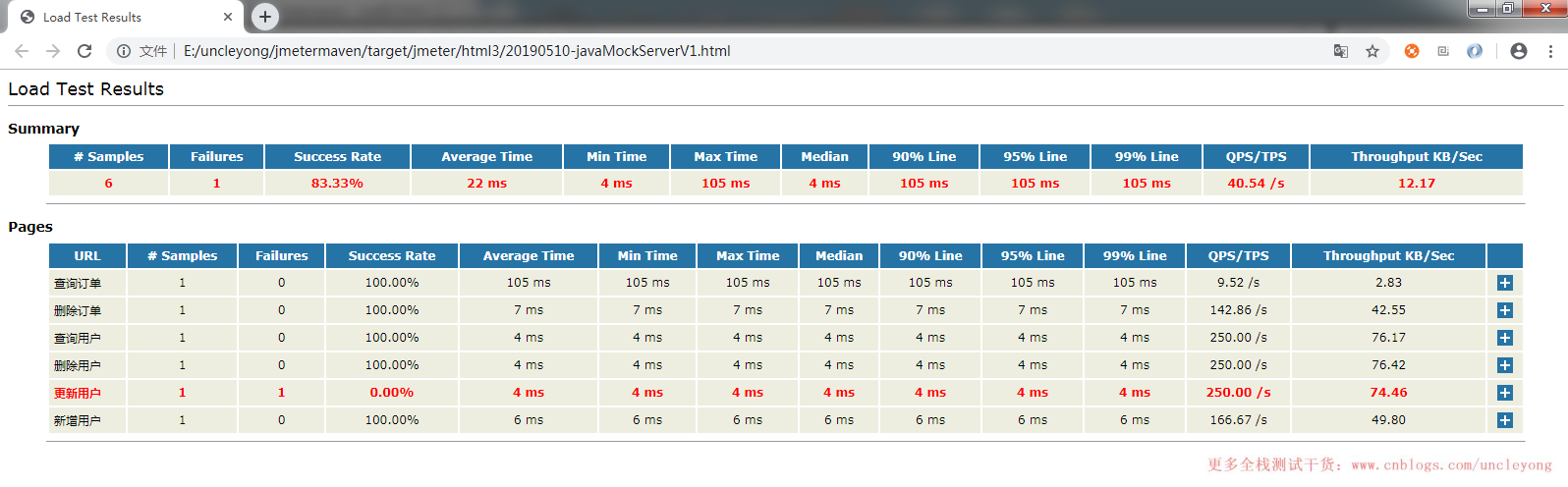Image resolution: width=1568 pixels, height=487 pixels.
Task: Click the Pages Average Time header
Action: click(x=529, y=255)
